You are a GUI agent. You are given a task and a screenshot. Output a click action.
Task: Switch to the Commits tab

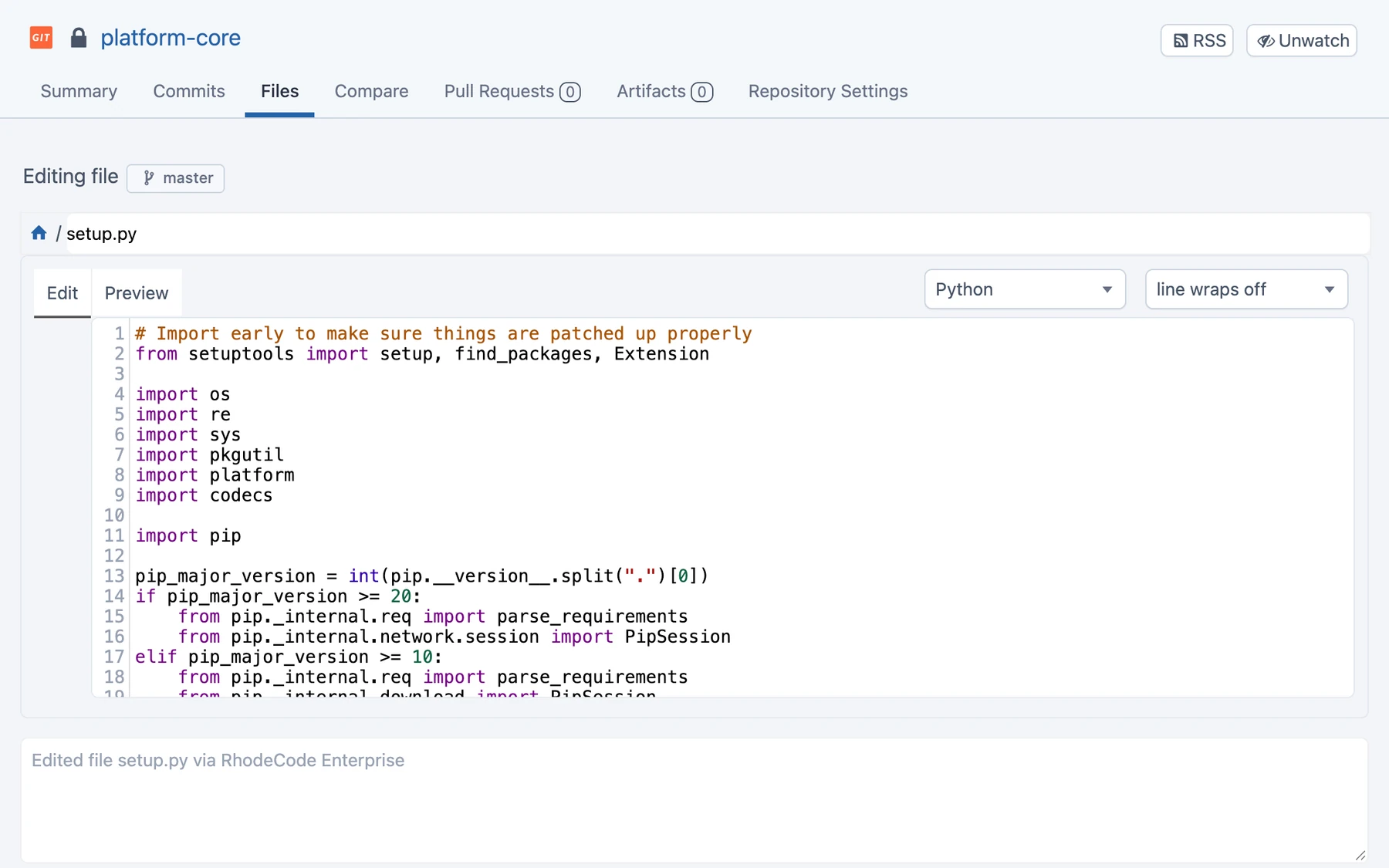[x=189, y=91]
